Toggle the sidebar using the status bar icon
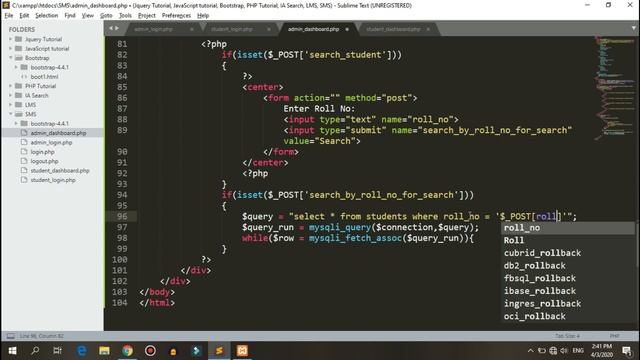 [11, 336]
